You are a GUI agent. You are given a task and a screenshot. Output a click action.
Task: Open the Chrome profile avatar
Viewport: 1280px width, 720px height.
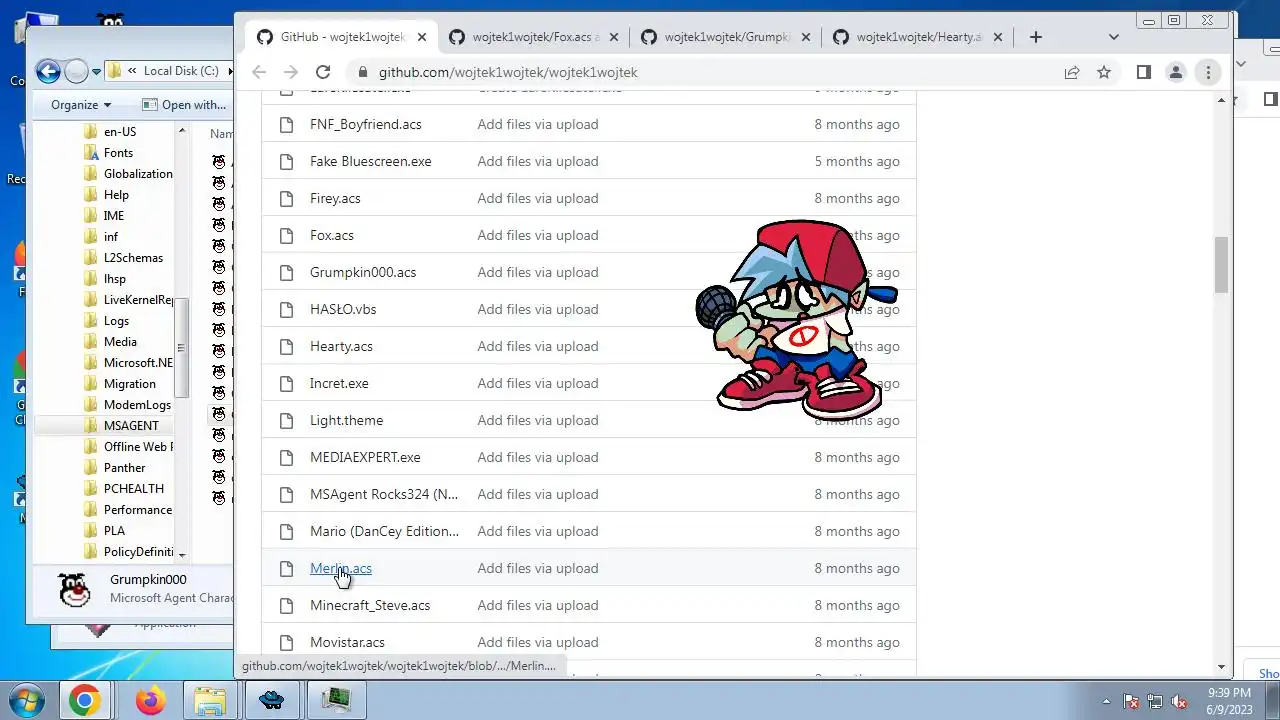(1176, 72)
